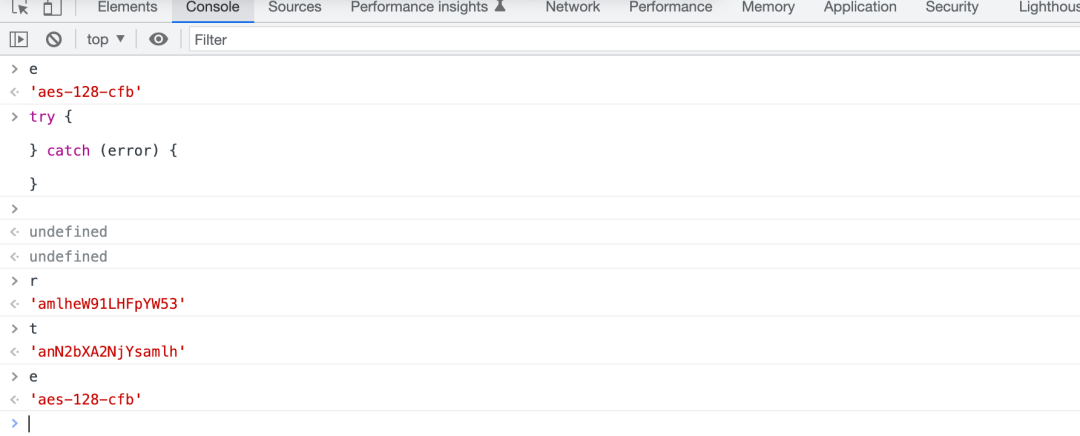Select the Security tab

click(x=952, y=8)
